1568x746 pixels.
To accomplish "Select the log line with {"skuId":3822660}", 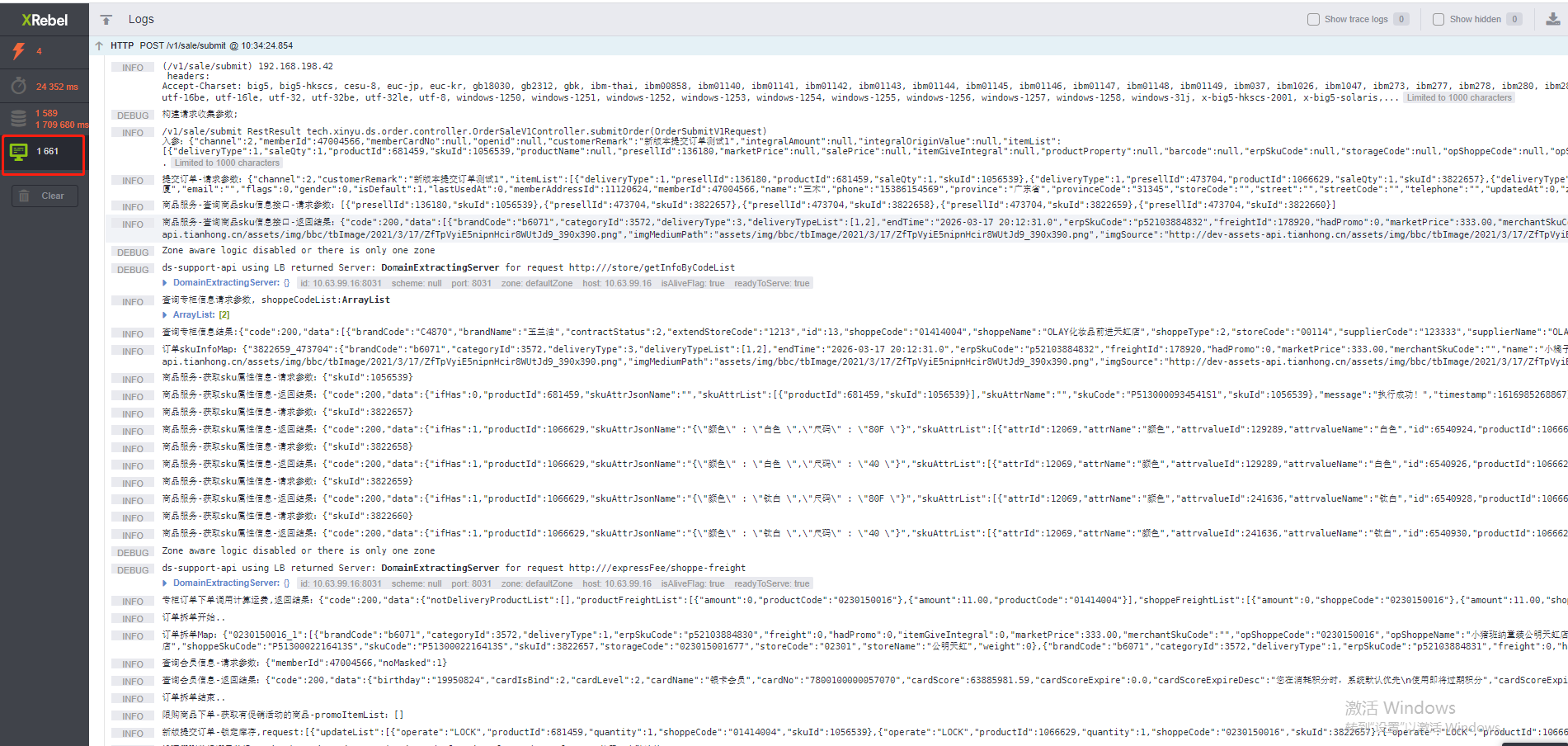I will coord(287,516).
